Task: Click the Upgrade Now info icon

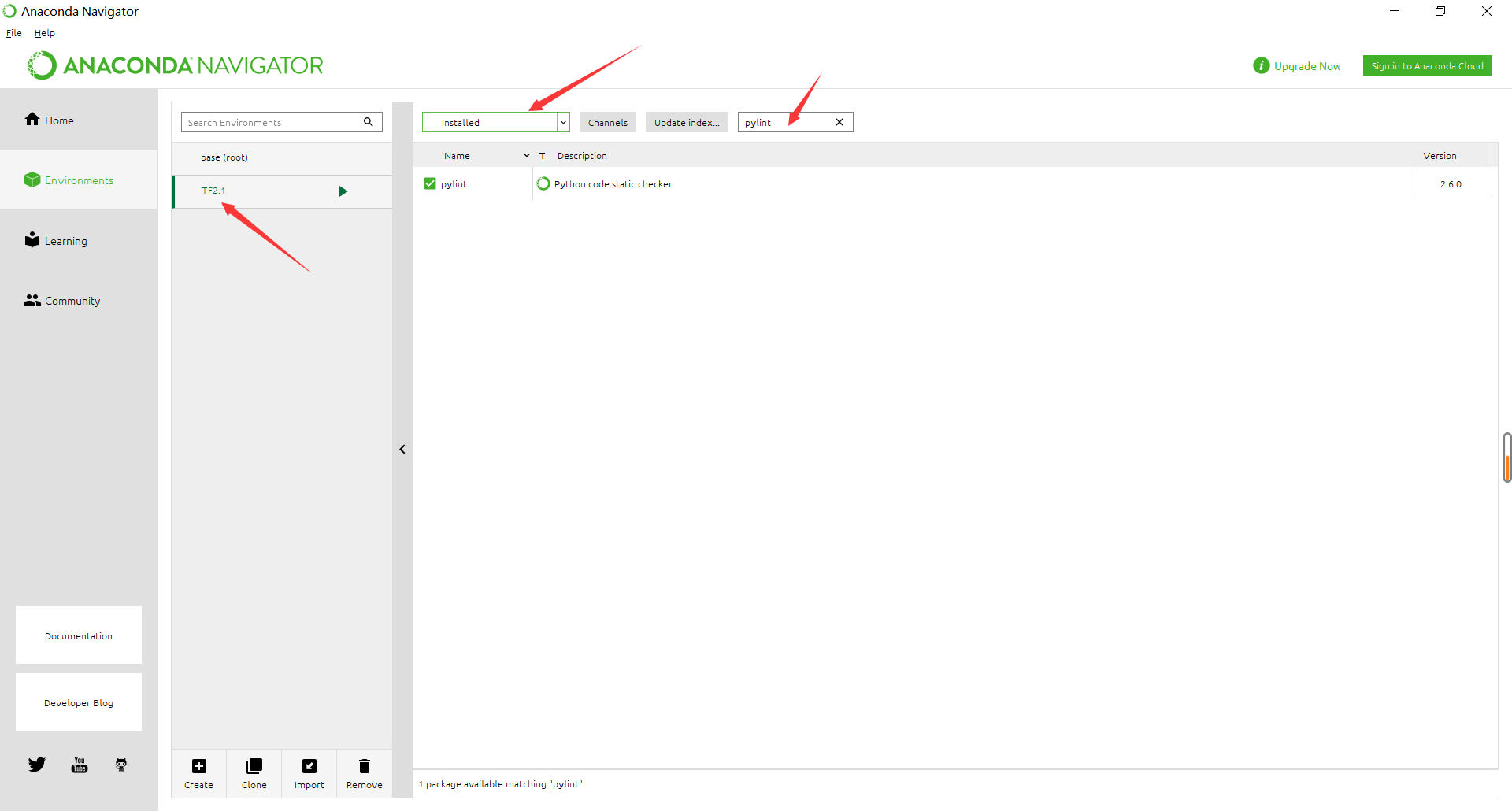Action: [x=1261, y=65]
